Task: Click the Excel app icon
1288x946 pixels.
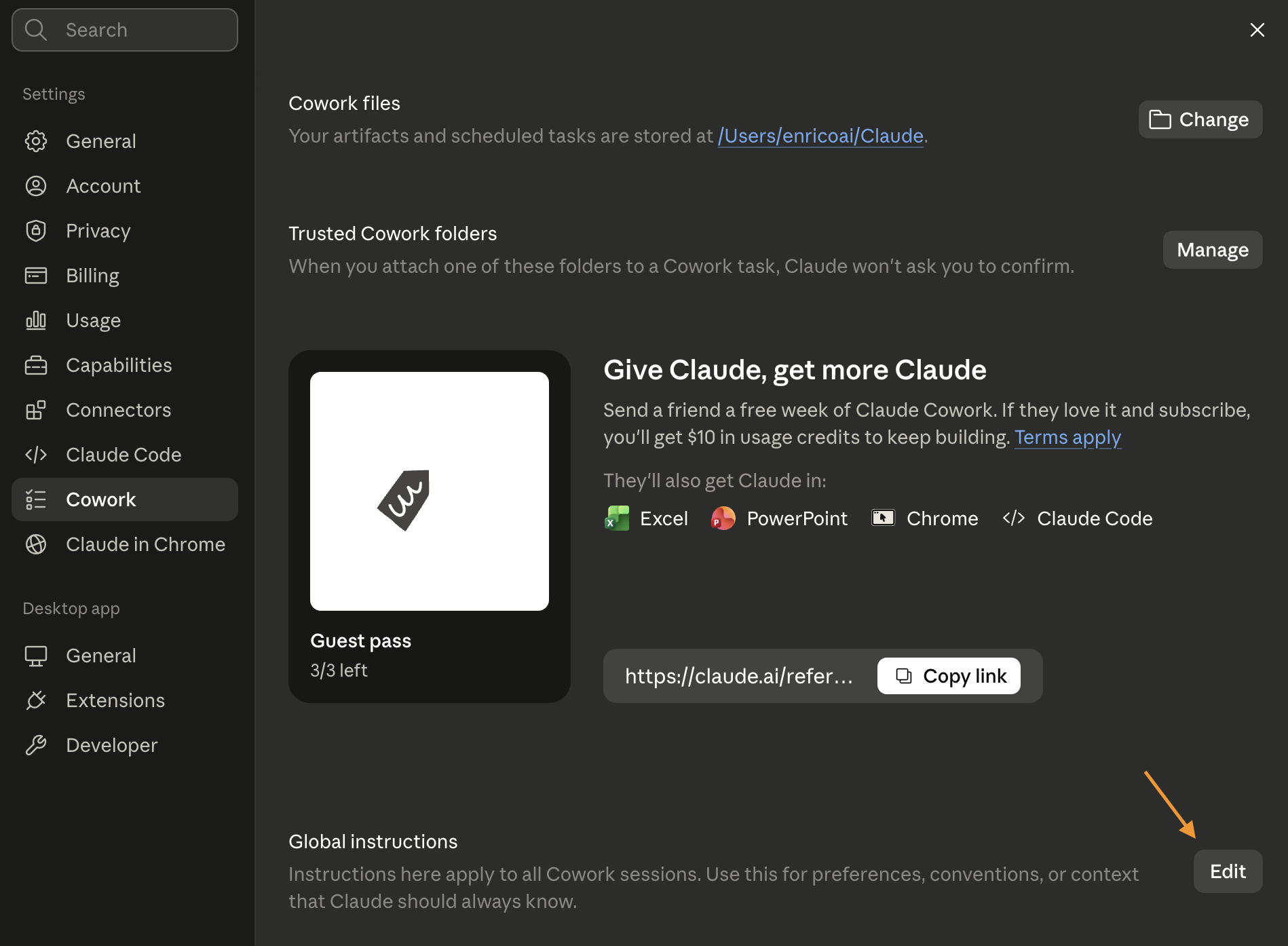Action: click(x=617, y=518)
